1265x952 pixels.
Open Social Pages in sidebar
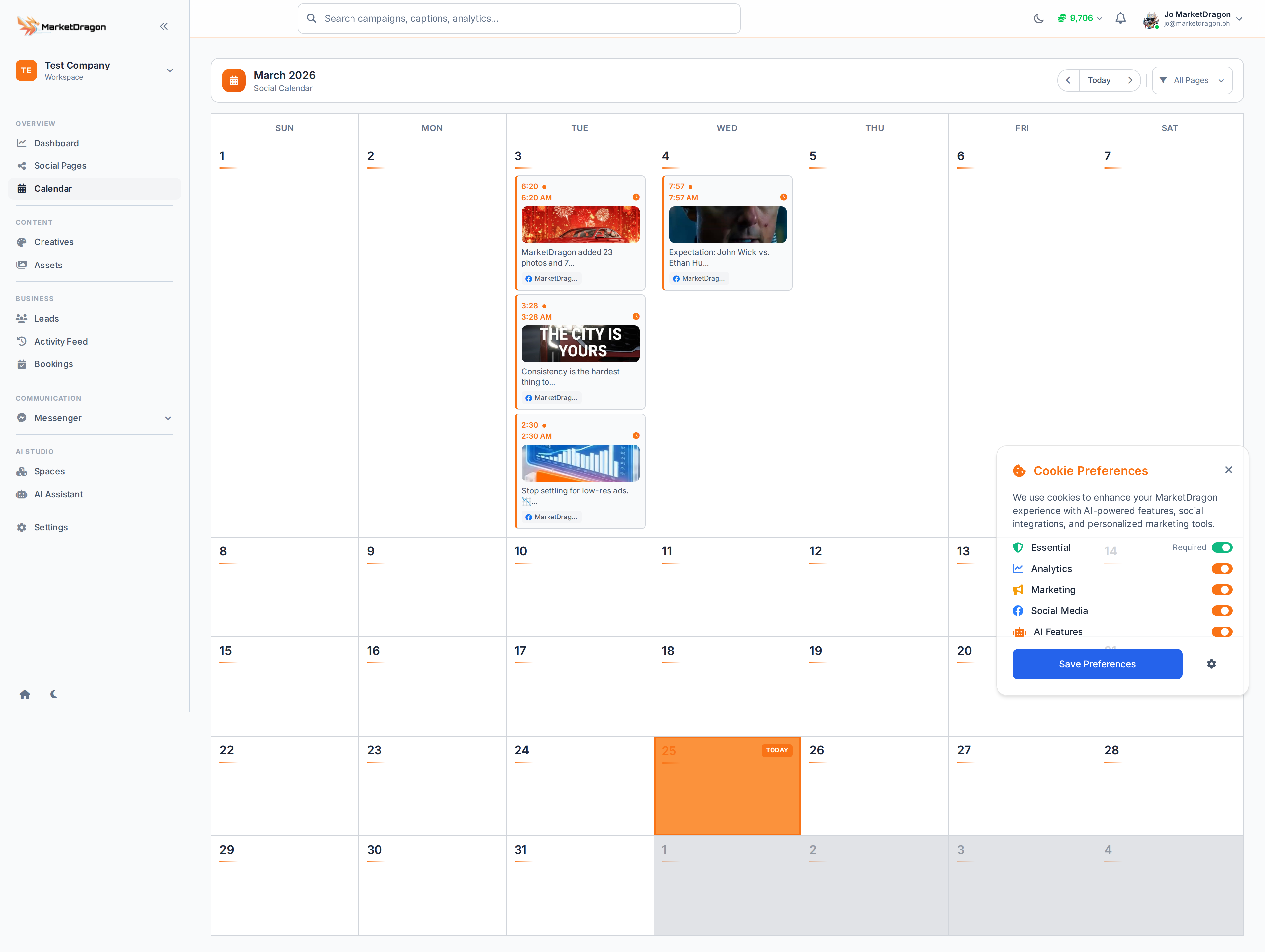pos(94,166)
